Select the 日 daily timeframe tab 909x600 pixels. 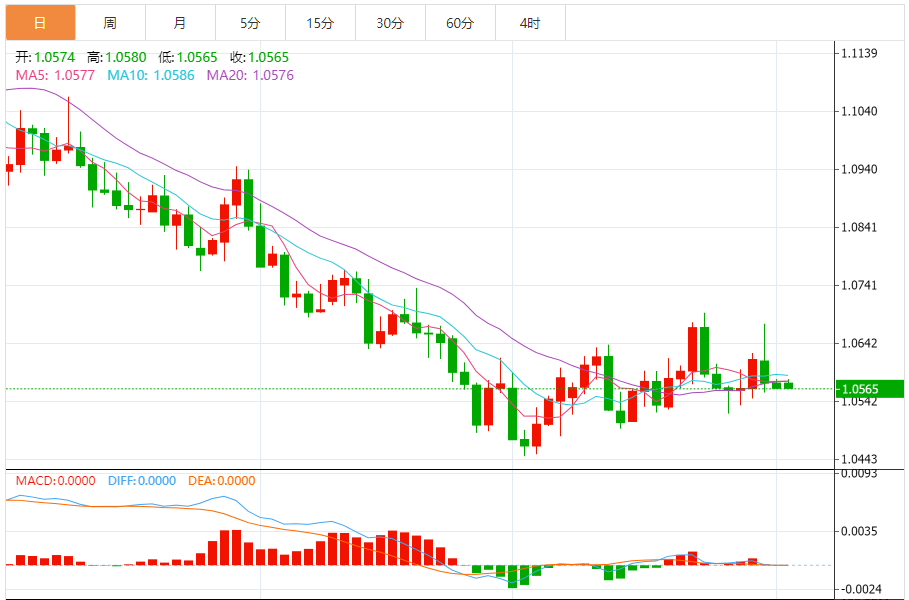point(41,23)
